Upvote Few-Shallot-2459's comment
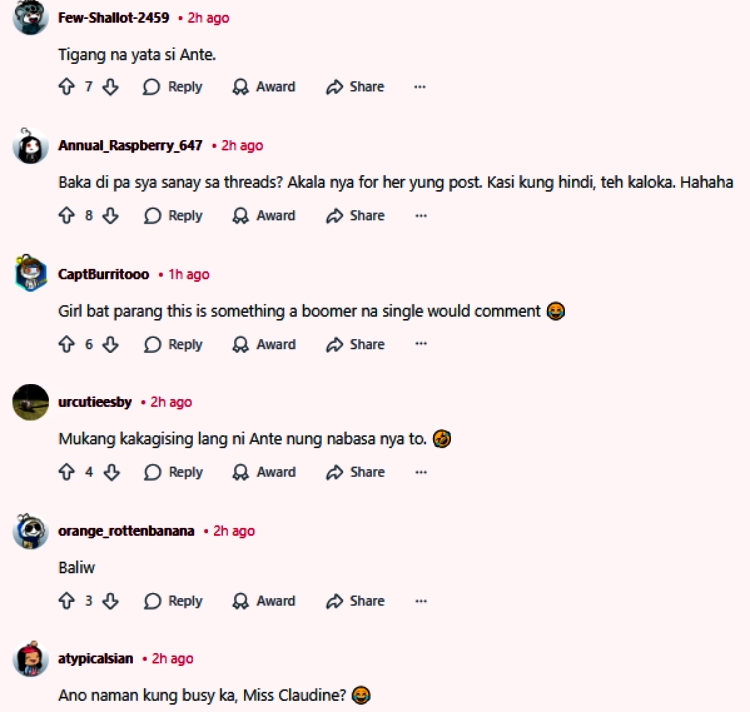Viewport: 750px width, 712px height. point(67,87)
